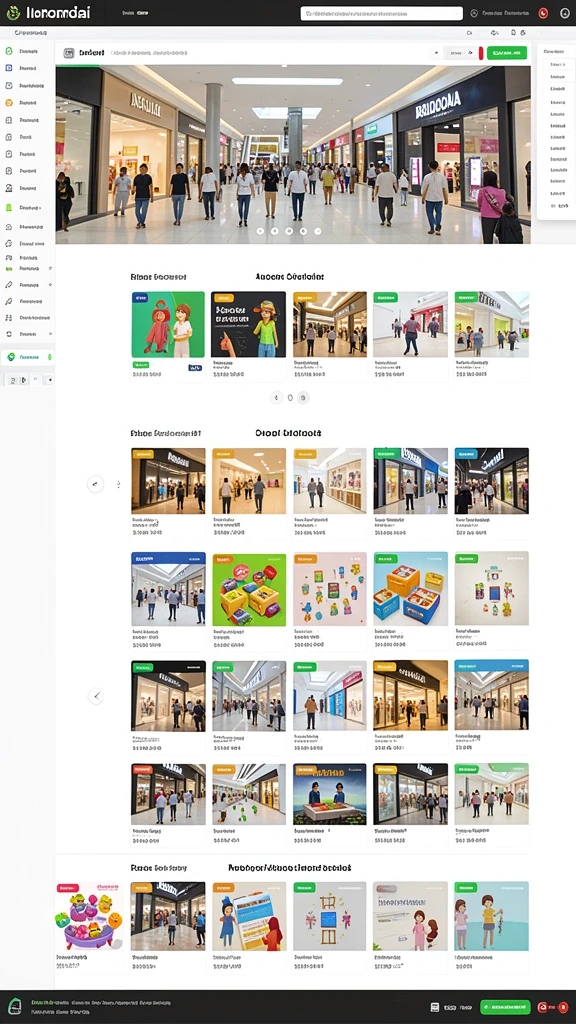Select the brush icon below the pencil in sidebar
Screen dimensions: 576x1024
tap(9, 301)
